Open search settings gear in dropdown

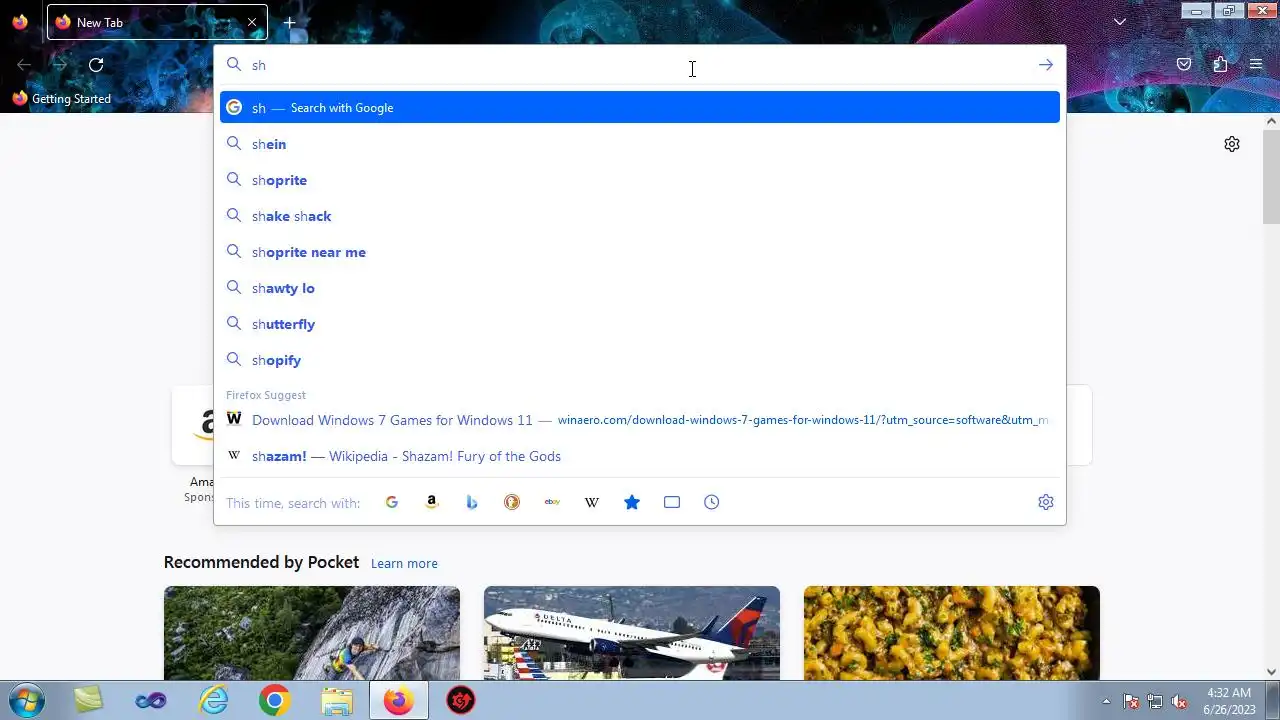pyautogui.click(x=1046, y=502)
